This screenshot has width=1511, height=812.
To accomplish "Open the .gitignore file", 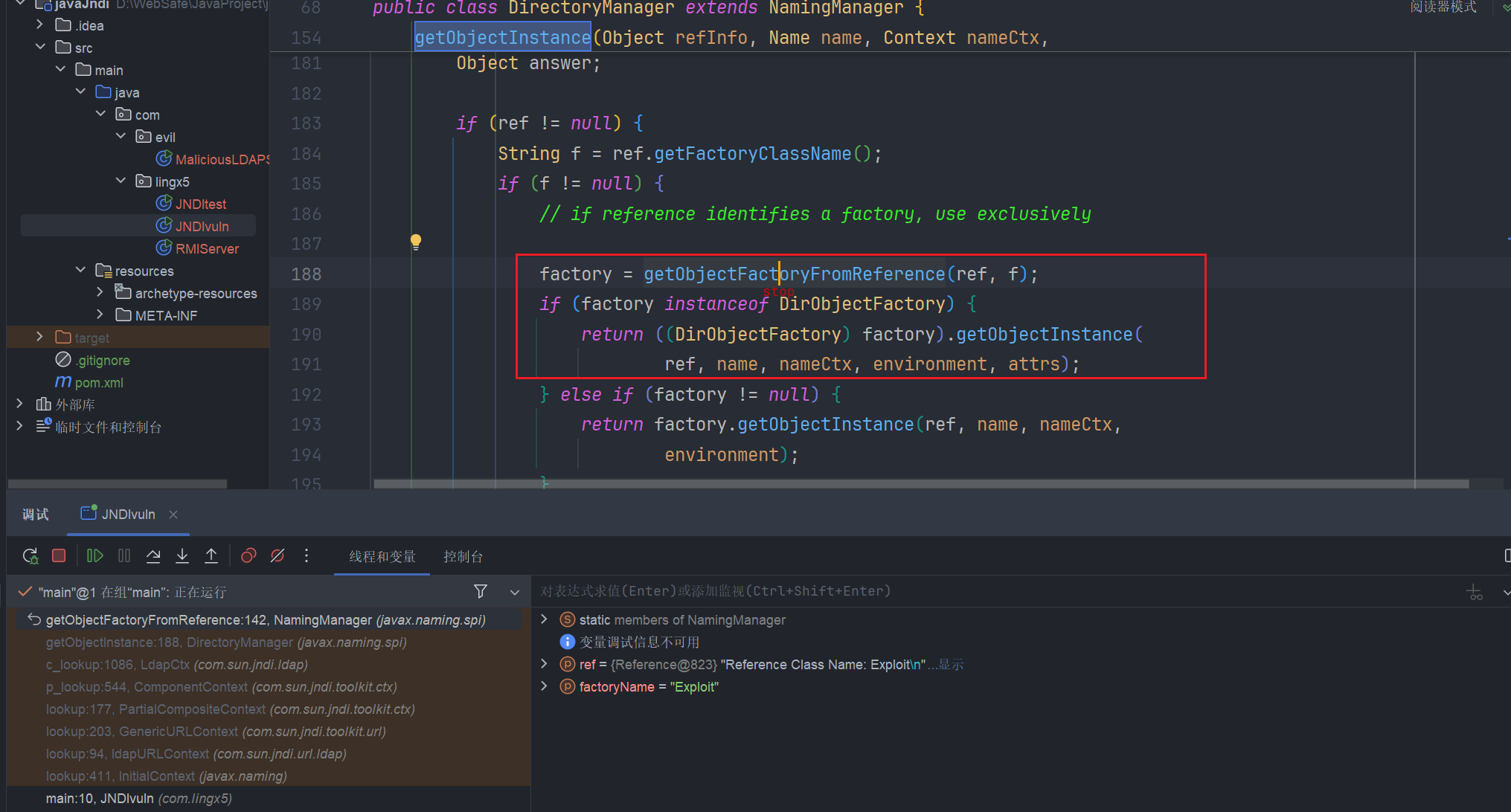I will [93, 360].
